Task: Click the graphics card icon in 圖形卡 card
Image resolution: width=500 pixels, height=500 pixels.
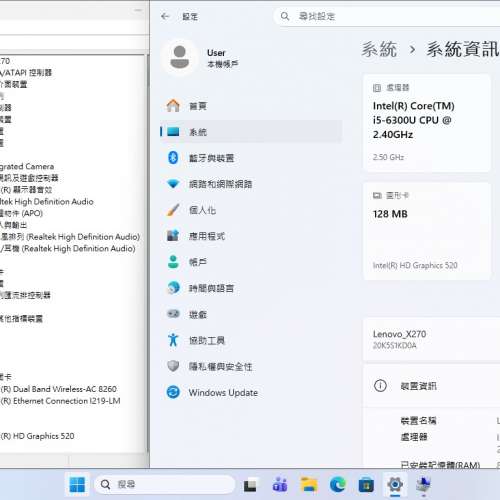Action: [377, 195]
